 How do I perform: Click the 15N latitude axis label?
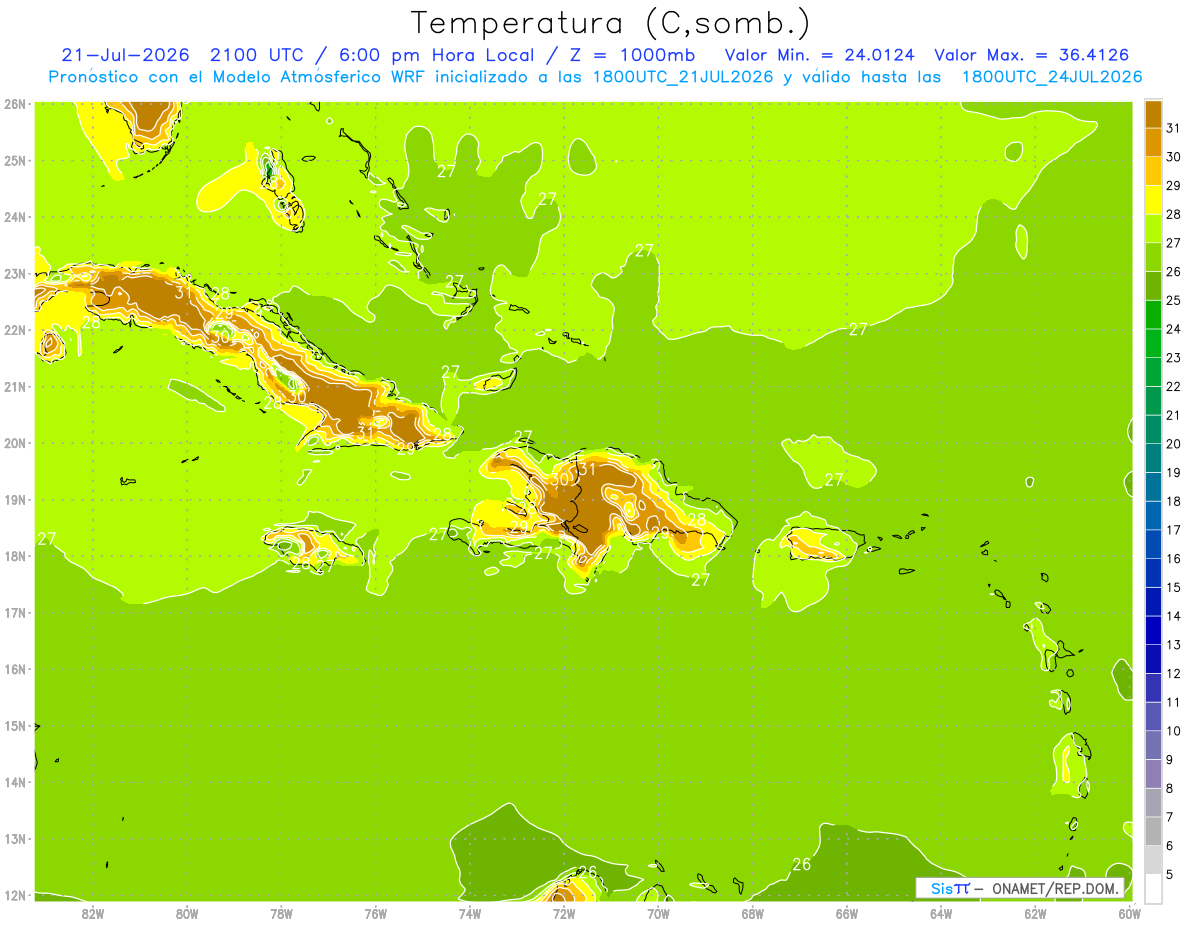tap(15, 725)
